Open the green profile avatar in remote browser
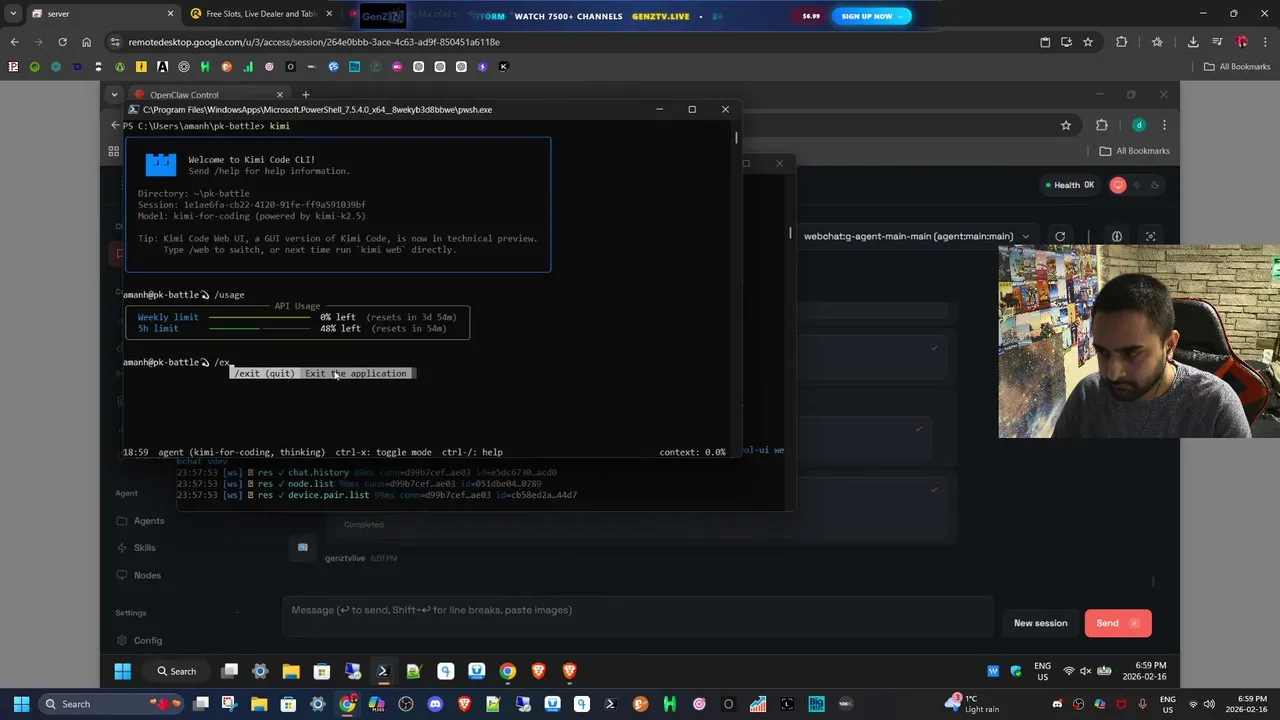 [1139, 125]
